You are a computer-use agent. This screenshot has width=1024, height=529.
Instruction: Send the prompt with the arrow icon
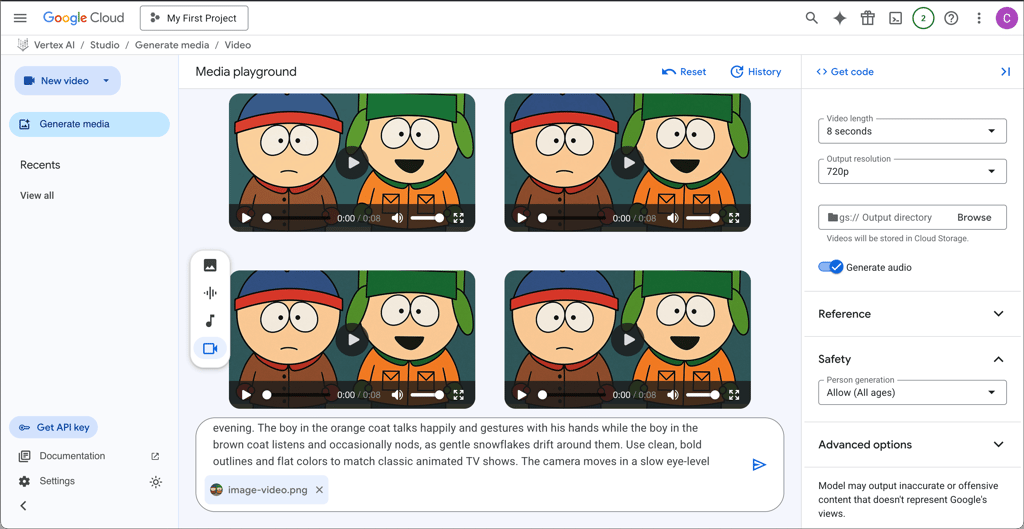(759, 464)
